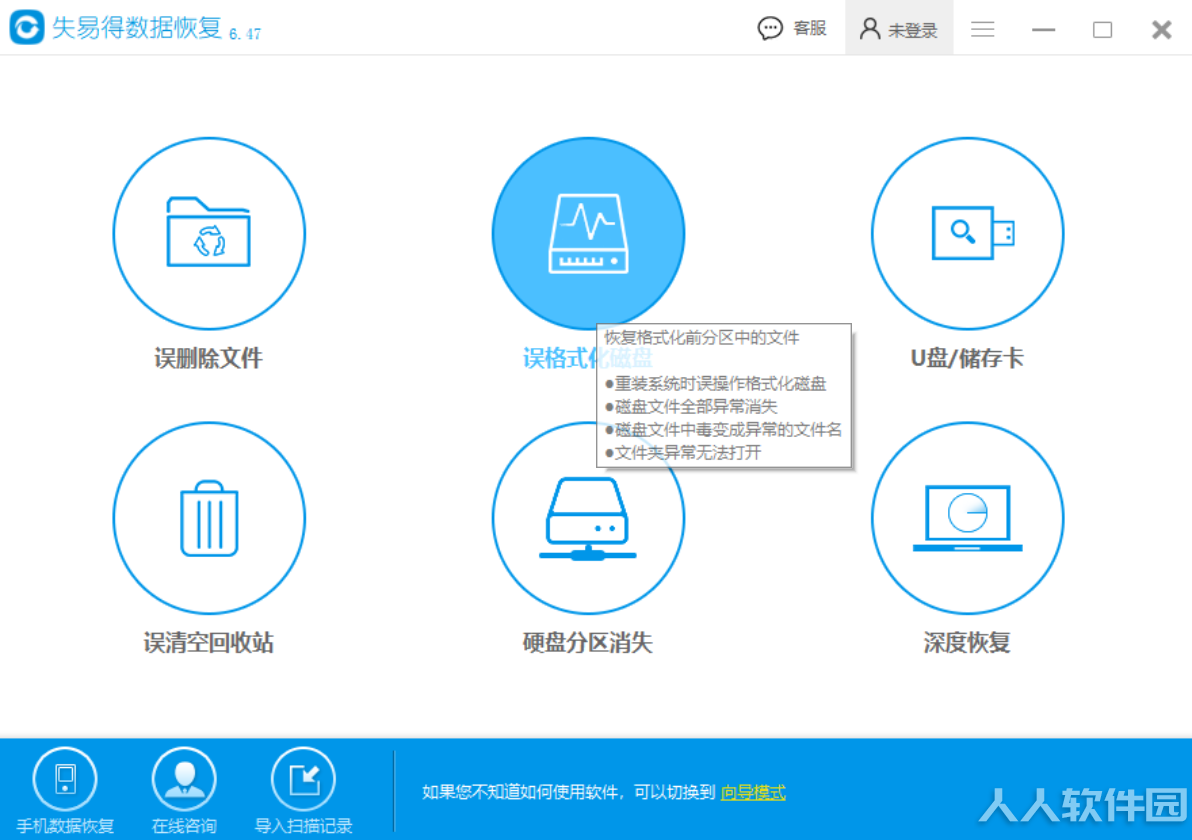Open the 误删除文件 recovery icon

pyautogui.click(x=209, y=233)
